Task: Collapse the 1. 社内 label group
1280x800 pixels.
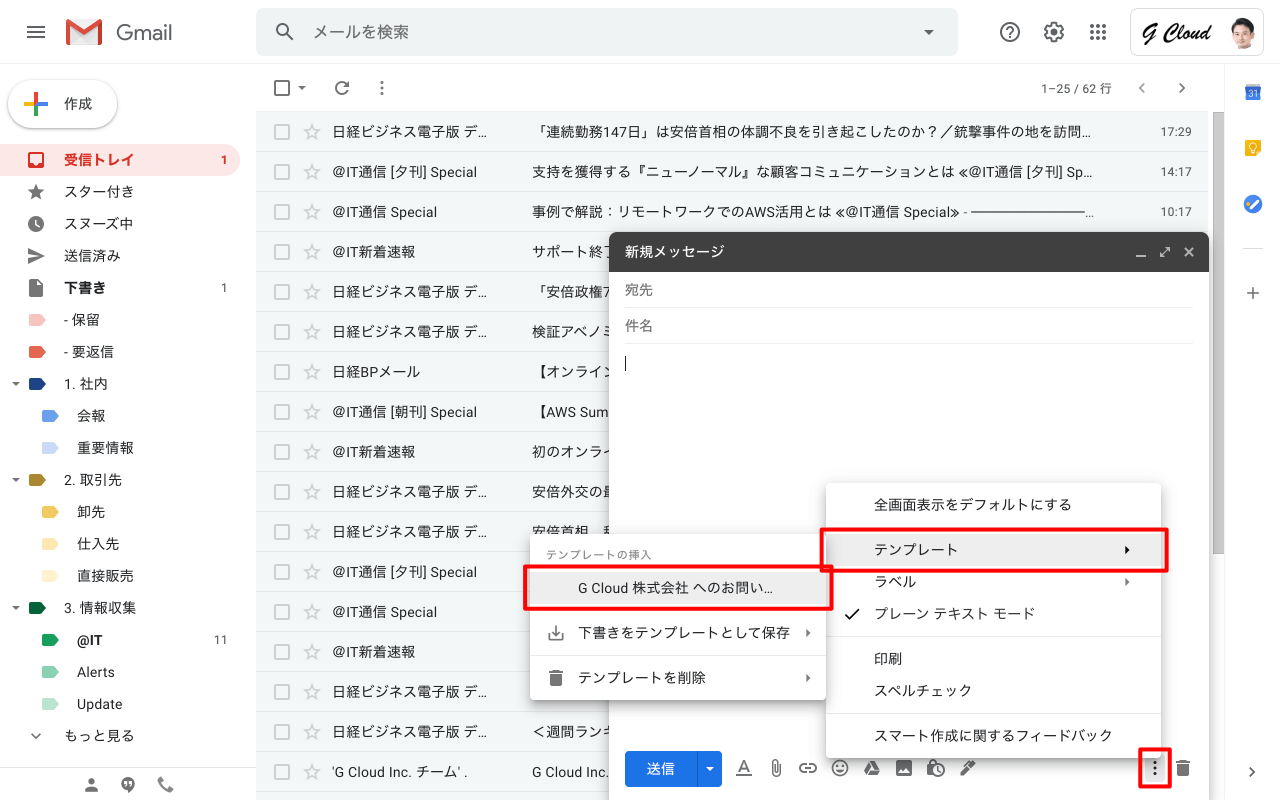Action: pyautogui.click(x=15, y=384)
